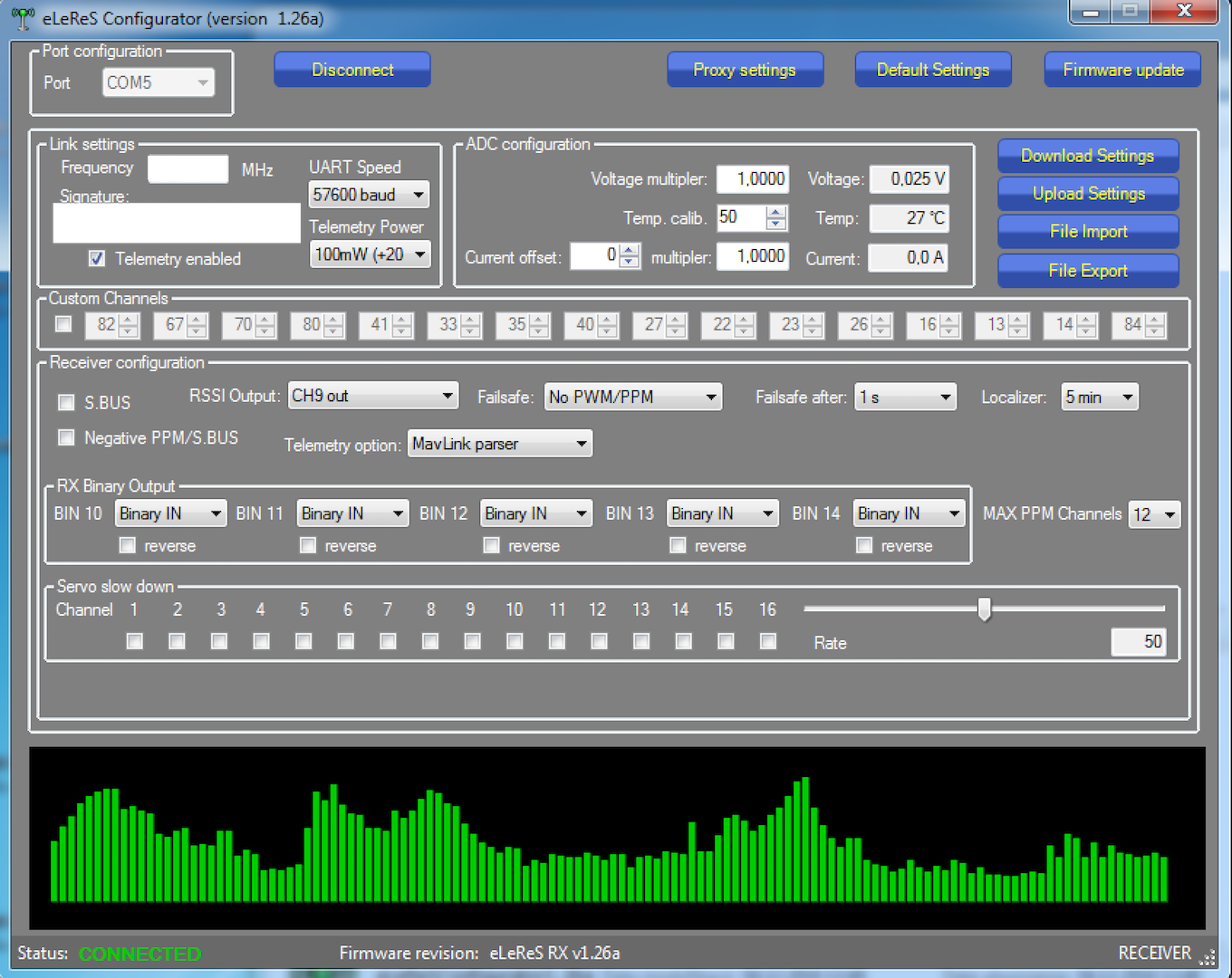Open UART Speed 57600 baud dropdown
The image size is (1232, 978).
(369, 195)
